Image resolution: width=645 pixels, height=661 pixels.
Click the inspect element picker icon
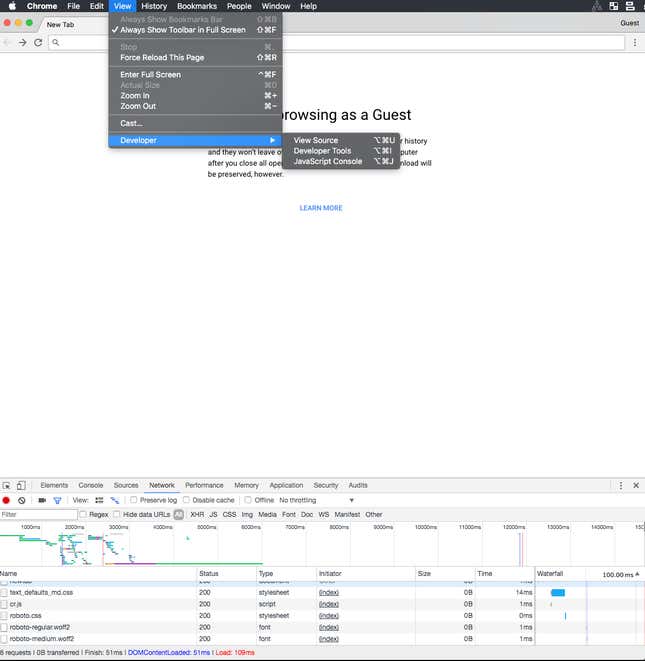[7, 485]
